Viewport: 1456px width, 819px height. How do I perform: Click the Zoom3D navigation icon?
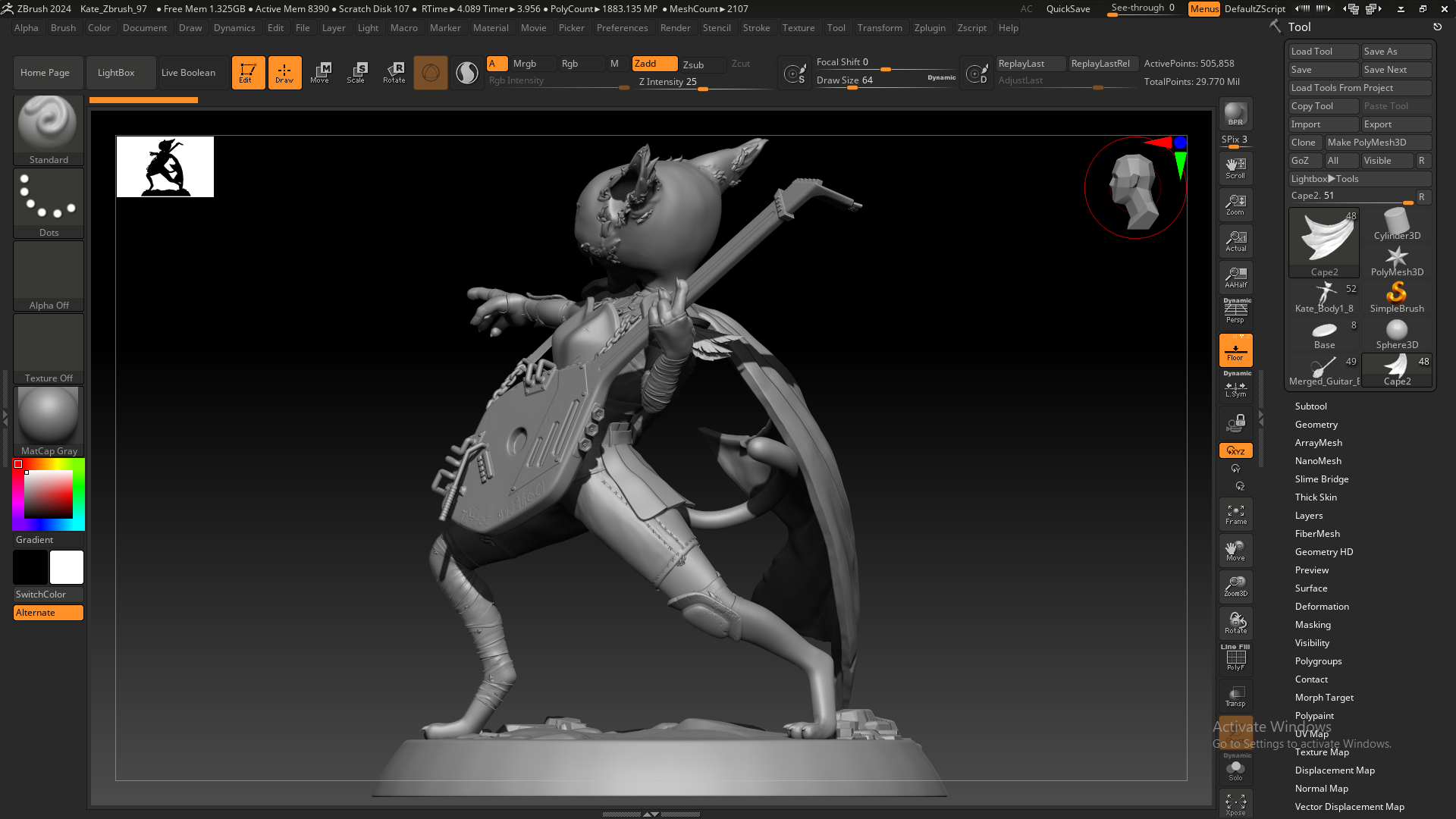point(1235,586)
